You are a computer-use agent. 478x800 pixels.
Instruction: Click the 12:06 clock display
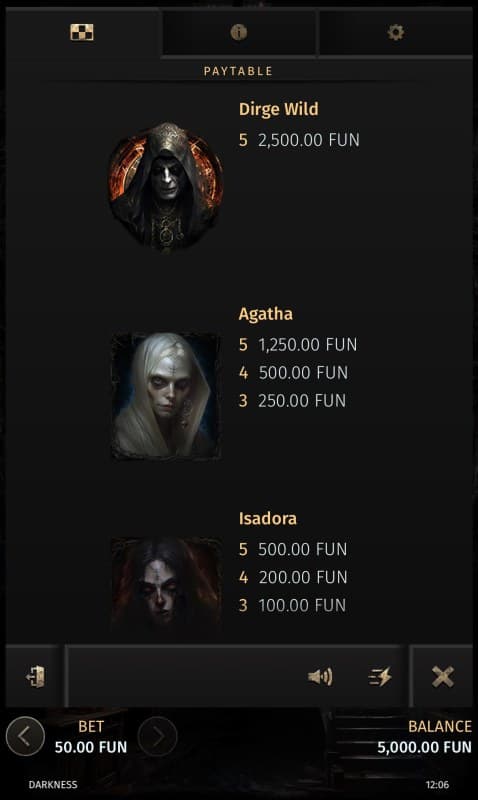click(437, 785)
